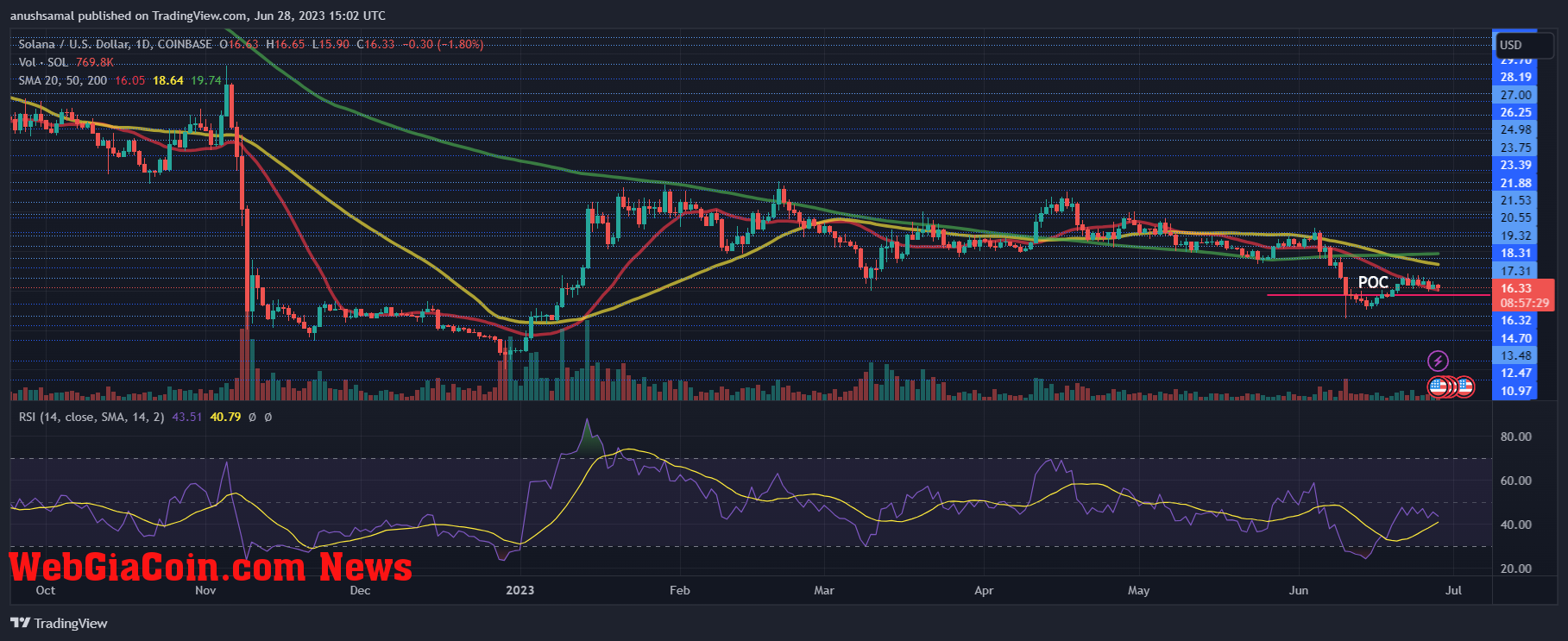Click the TradingView logo at bottom left
This screenshot has width=1568, height=641.
pos(59,623)
